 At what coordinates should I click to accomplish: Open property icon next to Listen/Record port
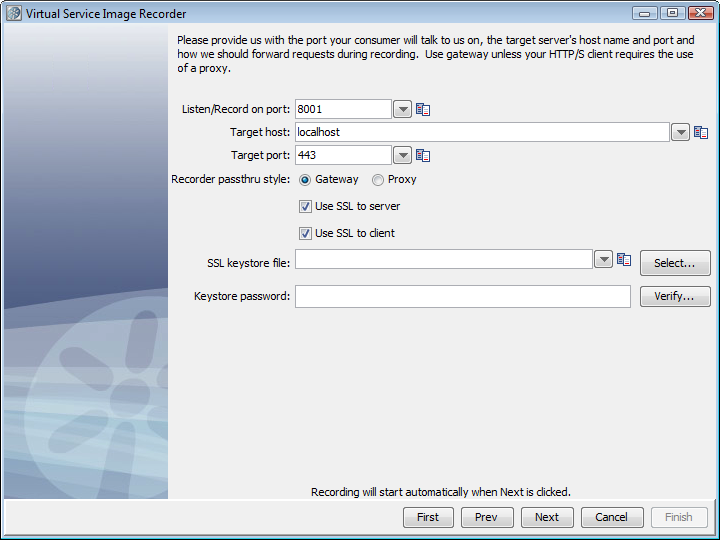[423, 110]
